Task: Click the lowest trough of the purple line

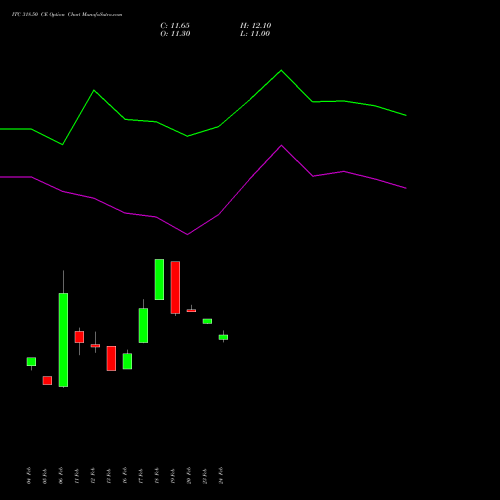Action: [187, 234]
